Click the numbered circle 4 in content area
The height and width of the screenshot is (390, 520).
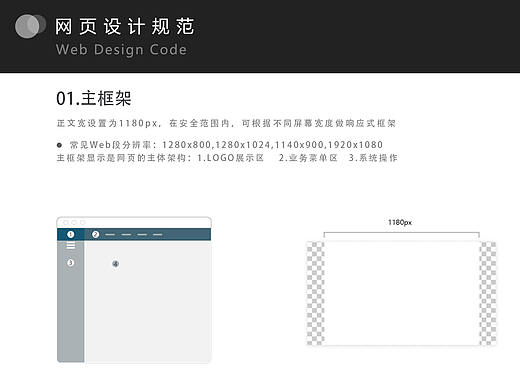(115, 264)
